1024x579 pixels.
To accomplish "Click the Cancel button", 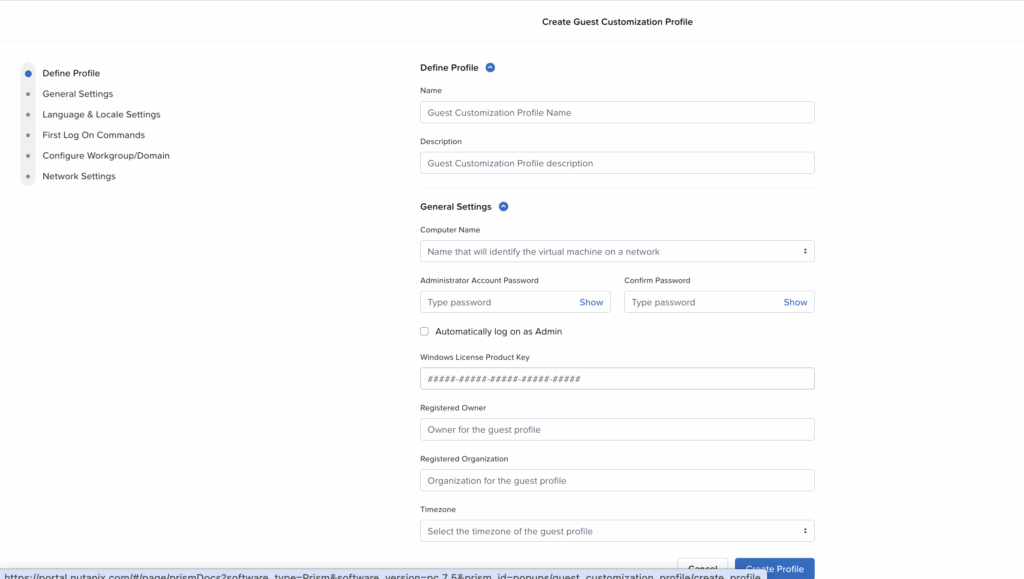I will 702,568.
